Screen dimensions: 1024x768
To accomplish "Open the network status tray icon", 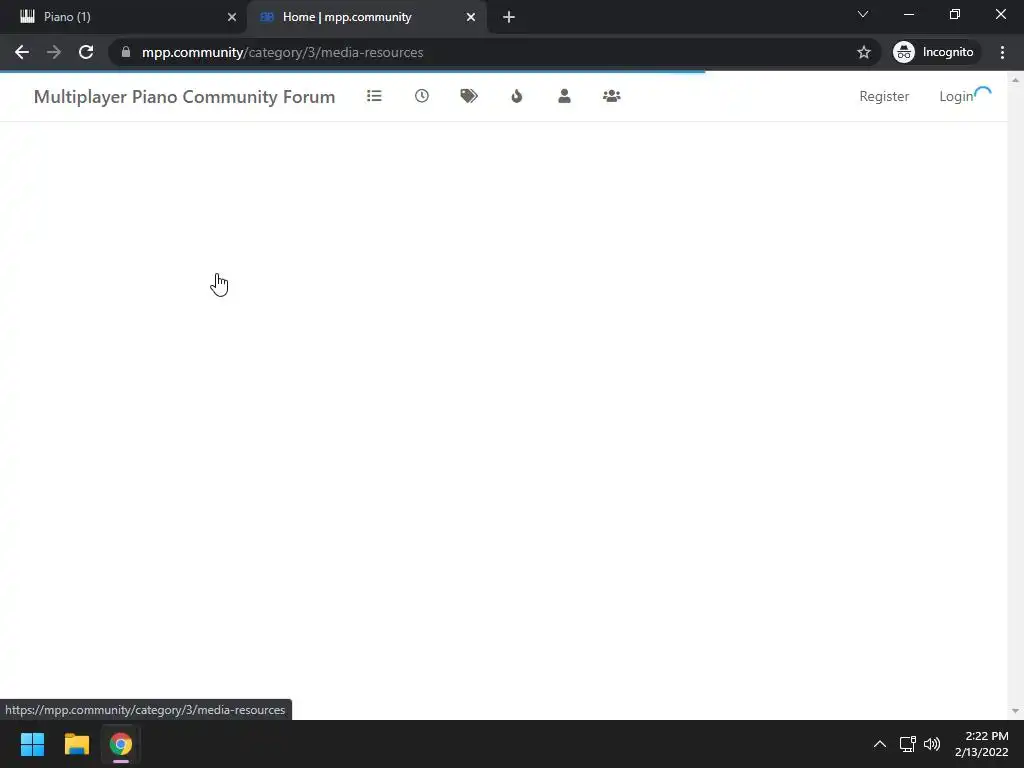I will 908,744.
